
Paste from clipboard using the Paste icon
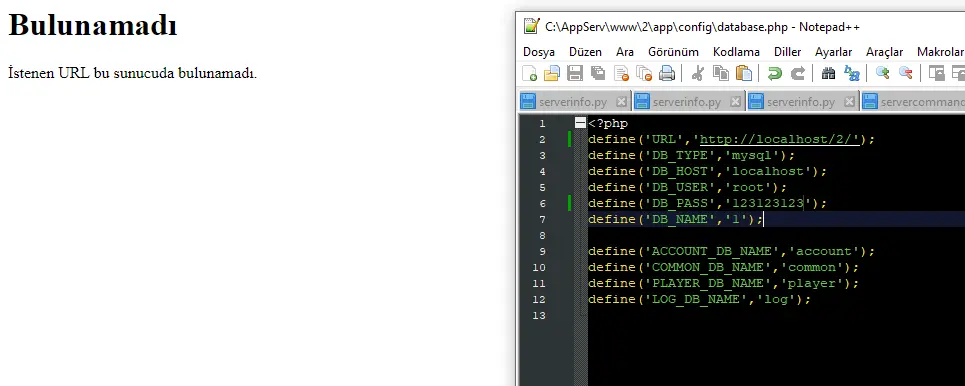[744, 73]
